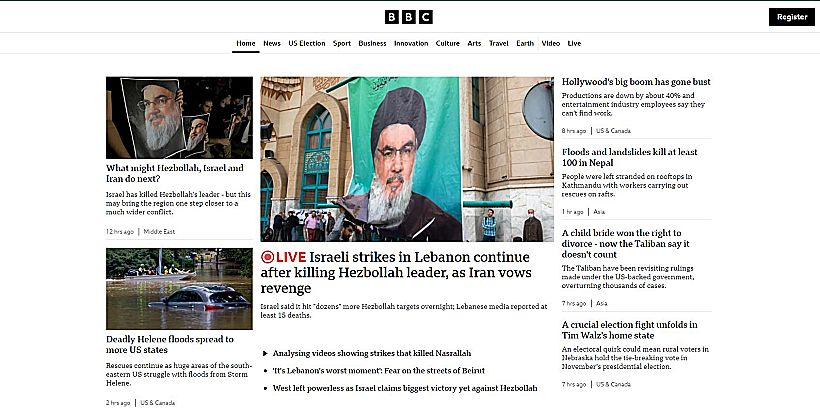Screen dimensions: 820x414
Task: Click the BBC logo at top
Action: coord(408,17)
